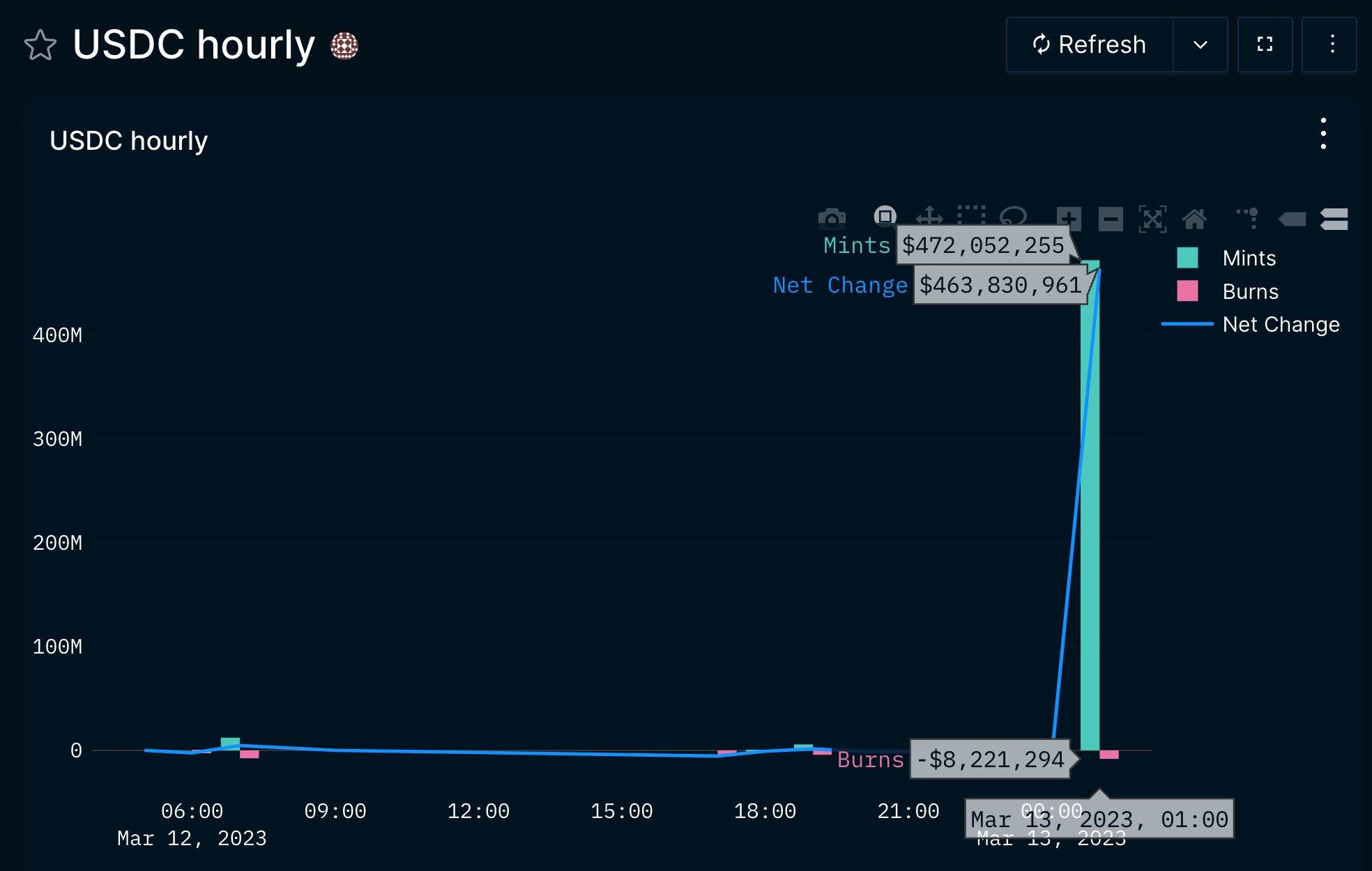Click the globe/network icon next to title
Viewport: 1372px width, 871px height.
pos(344,43)
